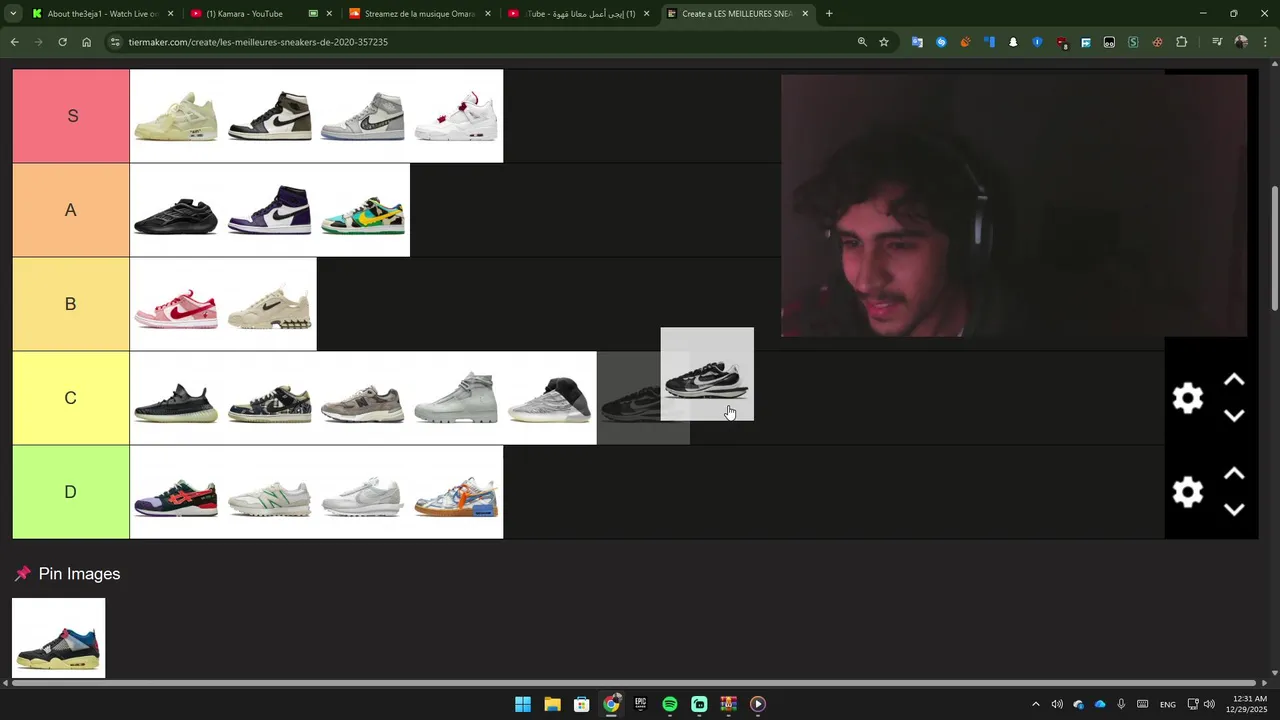1280x720 pixels.
Task: Open green S extension icon
Action: (1133, 42)
